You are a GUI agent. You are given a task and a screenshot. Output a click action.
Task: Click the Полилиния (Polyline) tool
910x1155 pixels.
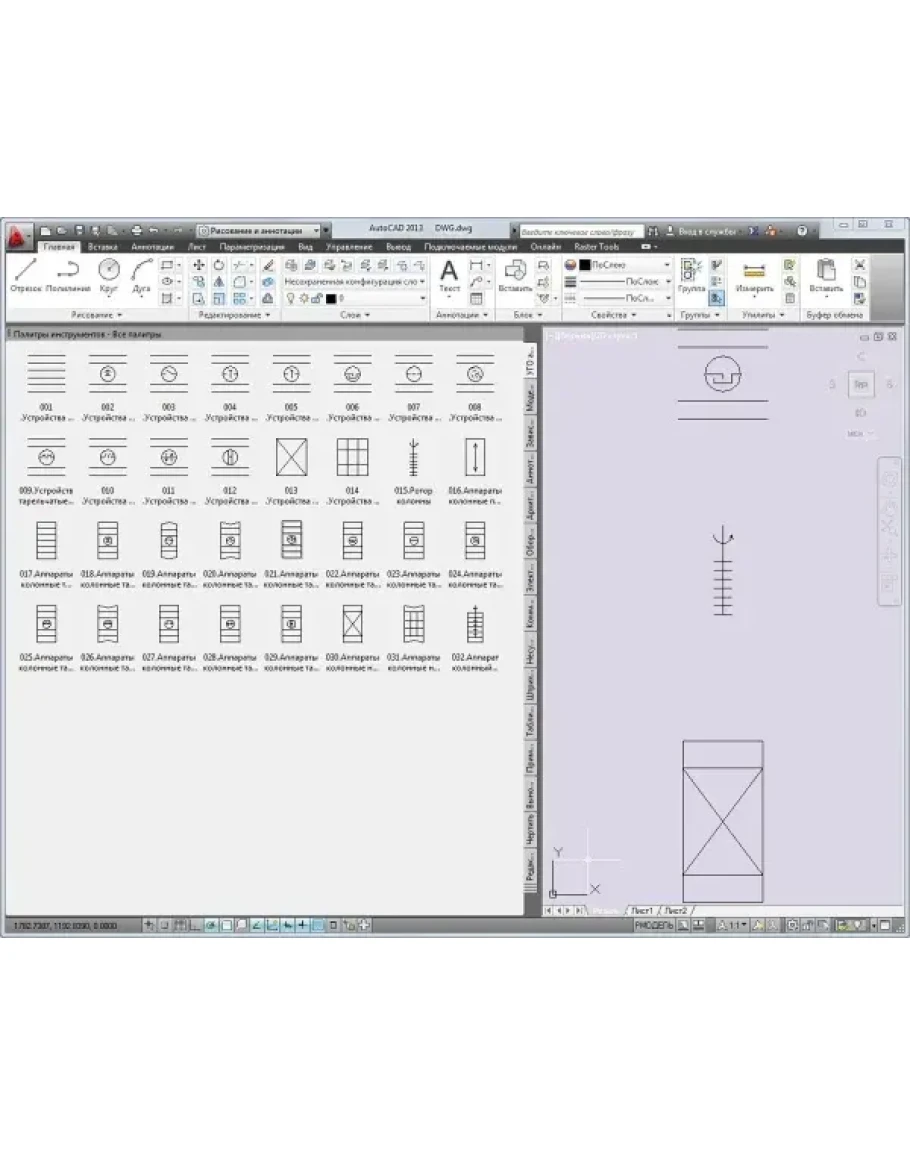pos(68,273)
